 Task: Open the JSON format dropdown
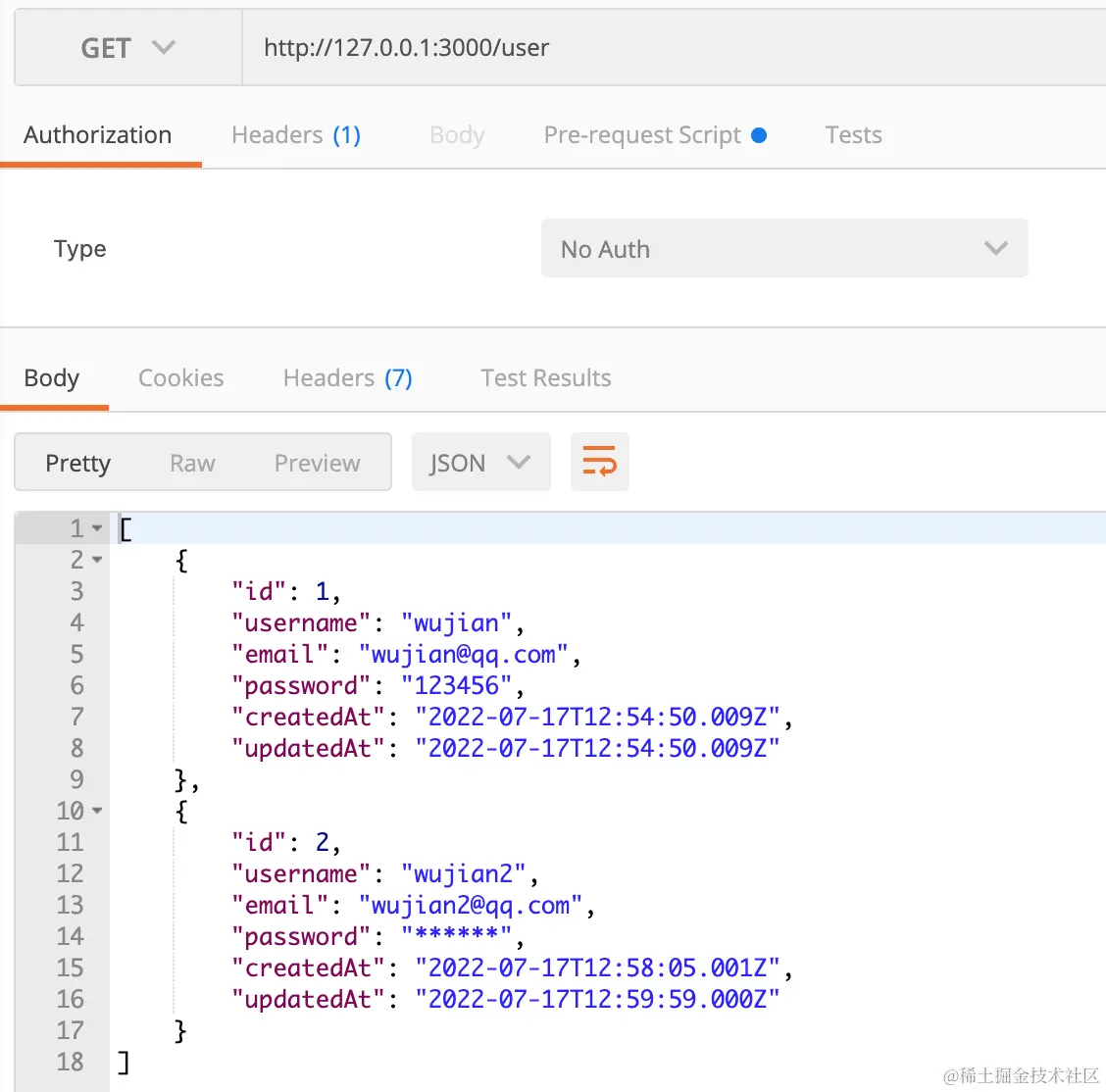pyautogui.click(x=480, y=463)
